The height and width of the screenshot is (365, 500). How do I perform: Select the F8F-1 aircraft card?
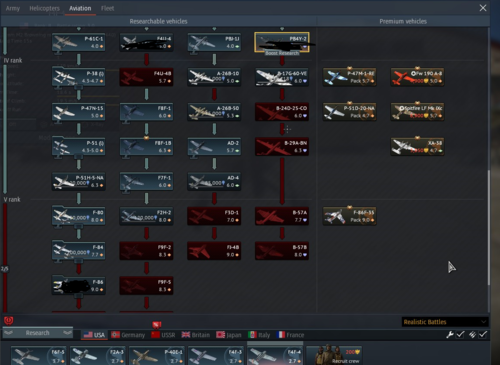pos(146,112)
